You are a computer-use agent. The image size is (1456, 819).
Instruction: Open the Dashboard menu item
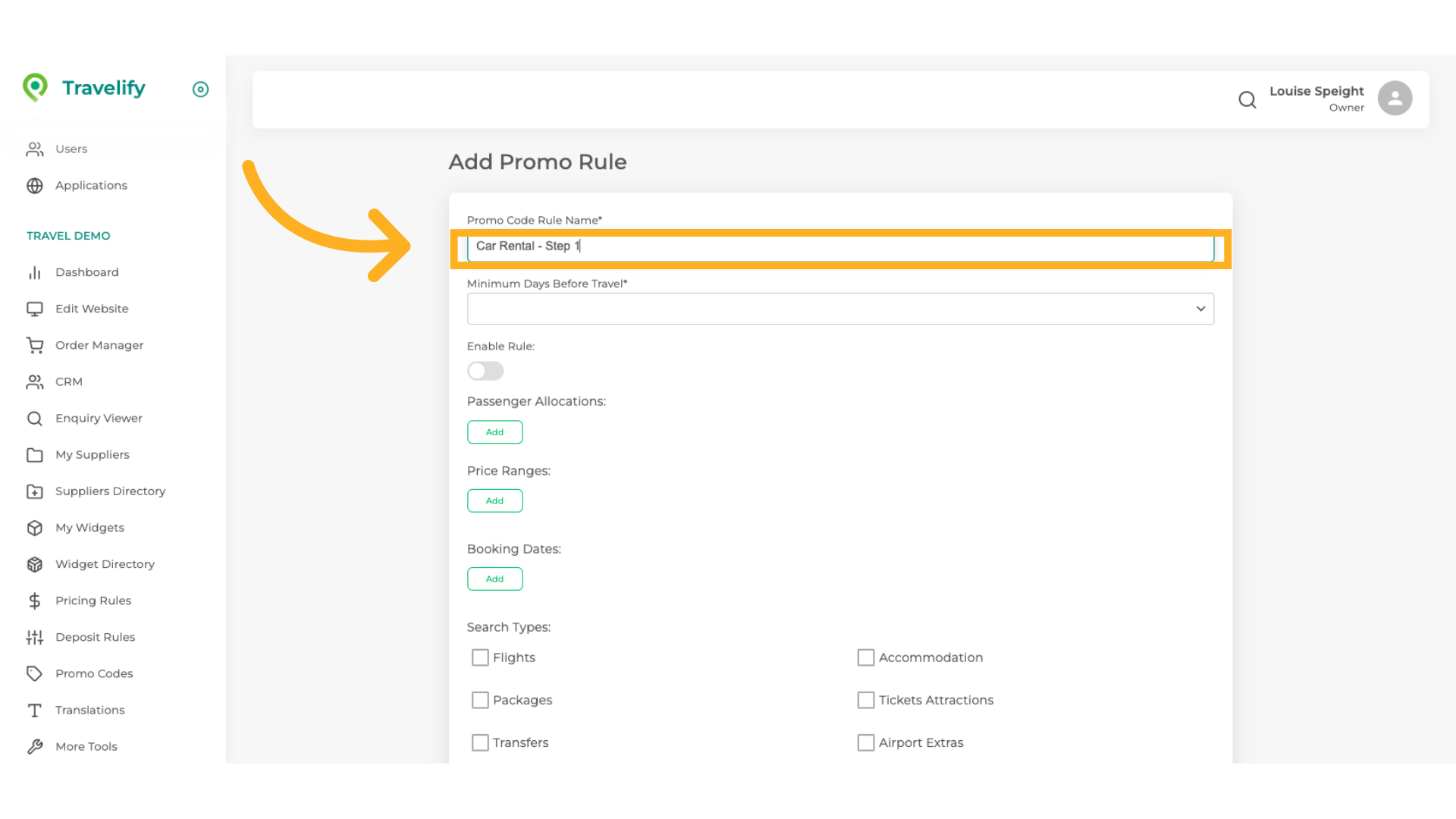coord(86,272)
